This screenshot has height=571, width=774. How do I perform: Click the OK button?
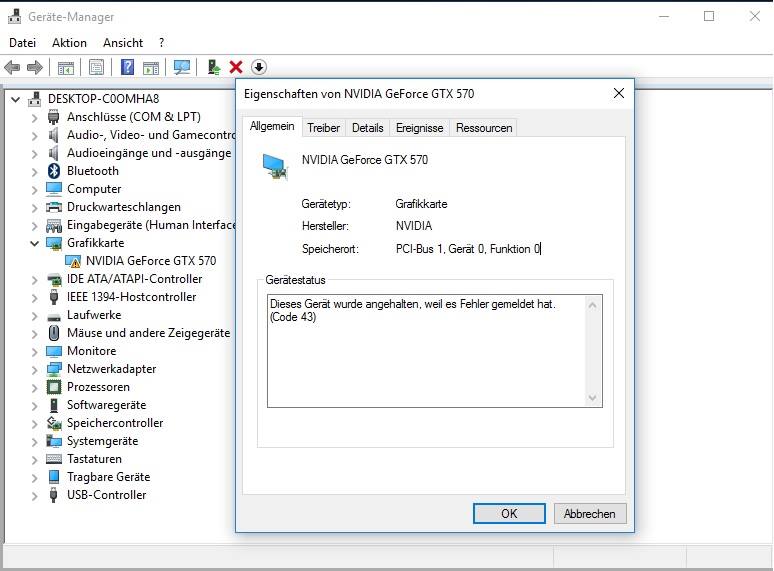point(509,514)
